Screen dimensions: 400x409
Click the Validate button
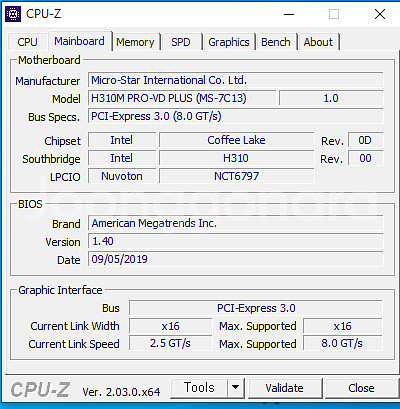pos(285,388)
